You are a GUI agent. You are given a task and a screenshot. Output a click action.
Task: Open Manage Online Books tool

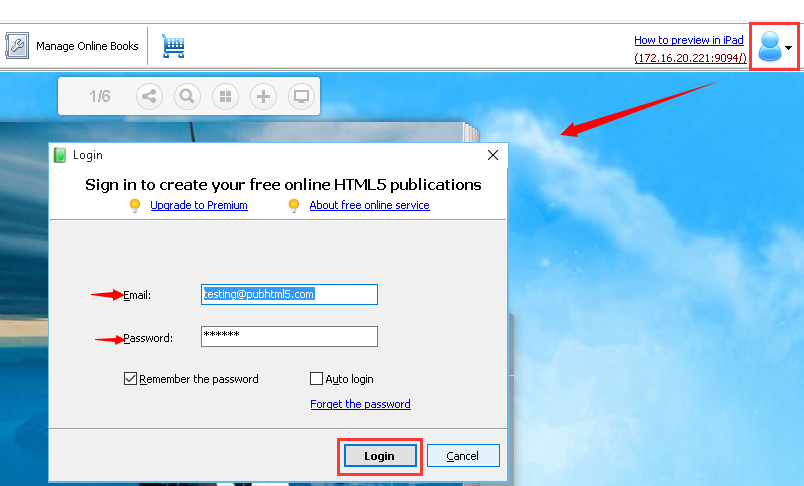click(72, 46)
